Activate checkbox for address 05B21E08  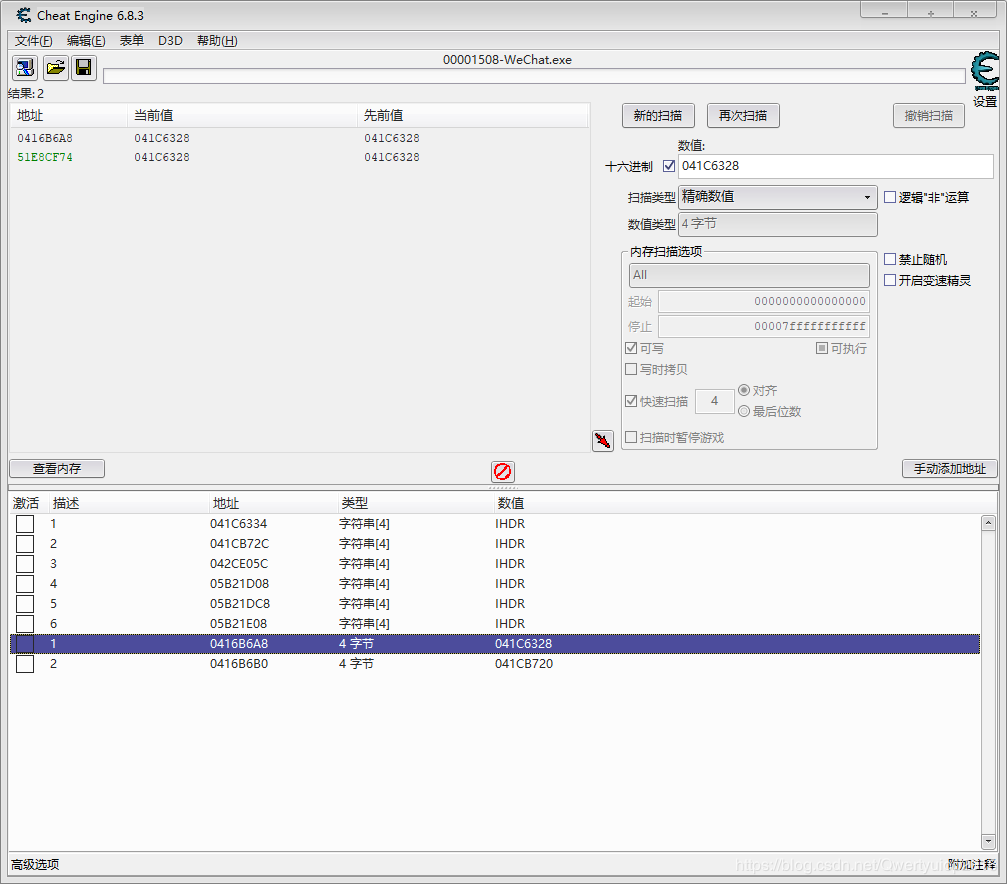point(25,624)
